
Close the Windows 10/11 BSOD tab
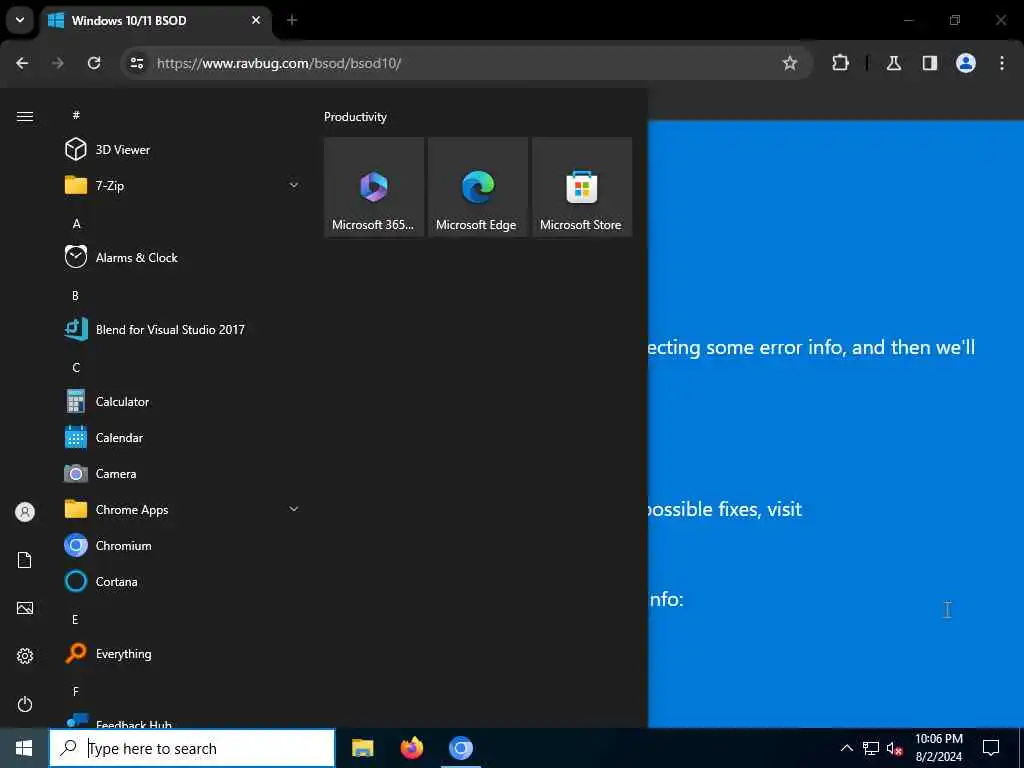pyautogui.click(x=256, y=21)
